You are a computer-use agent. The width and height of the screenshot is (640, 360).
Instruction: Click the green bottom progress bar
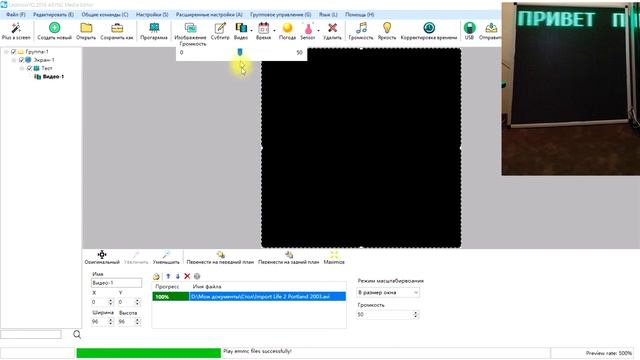pyautogui.click(x=149, y=353)
